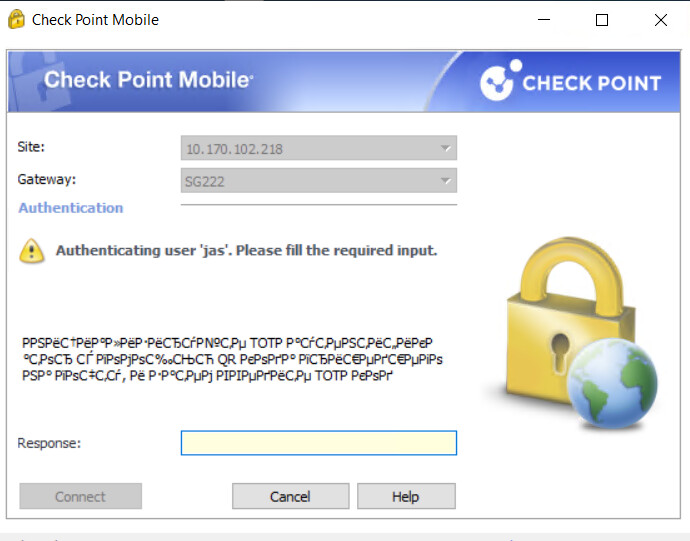This screenshot has height=541, width=690.
Task: Click the Check Point logo emblem in banner
Action: 500,80
